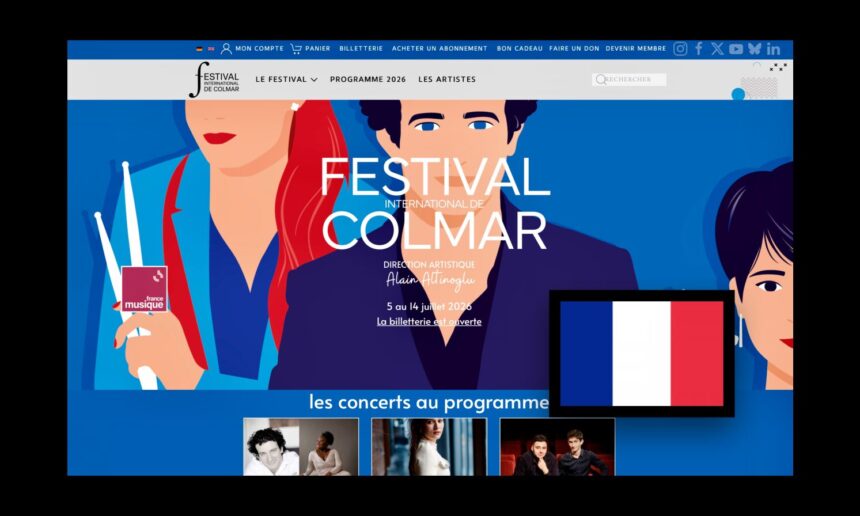This screenshot has width=860, height=516.
Task: Open the LinkedIn icon
Action: click(773, 49)
